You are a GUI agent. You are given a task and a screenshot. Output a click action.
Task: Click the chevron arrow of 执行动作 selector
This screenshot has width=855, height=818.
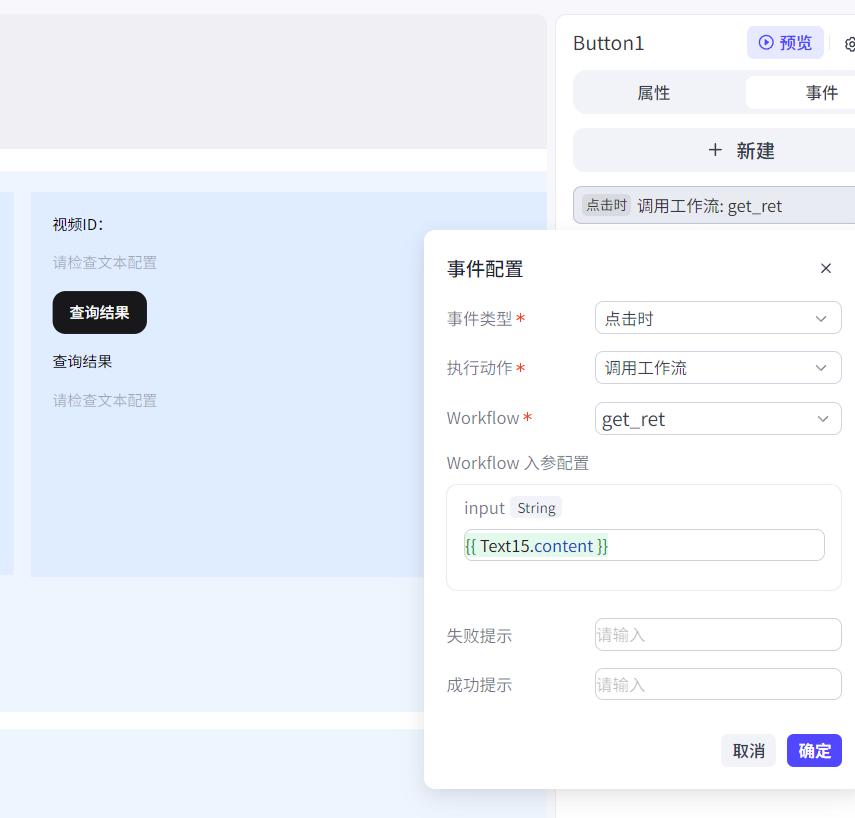(x=823, y=368)
